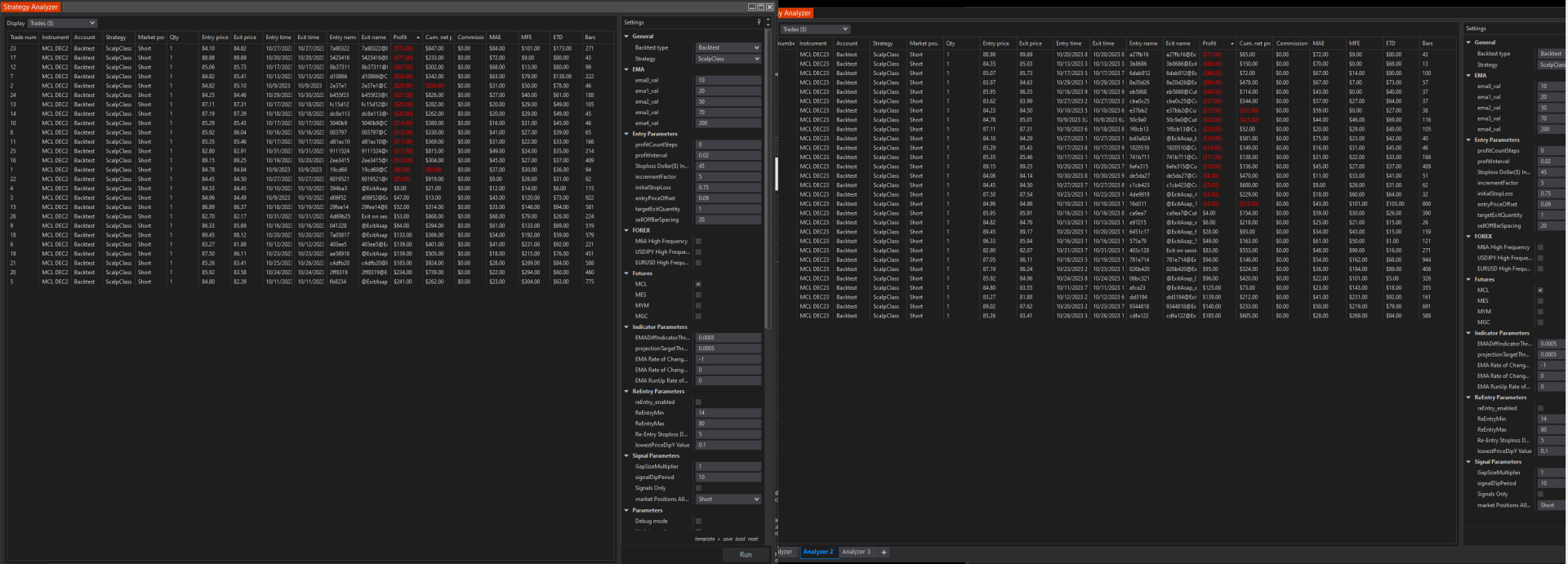Collapse ReEntry Parameters in front window
Viewport: 1568px width, 564px height.
tap(627, 392)
